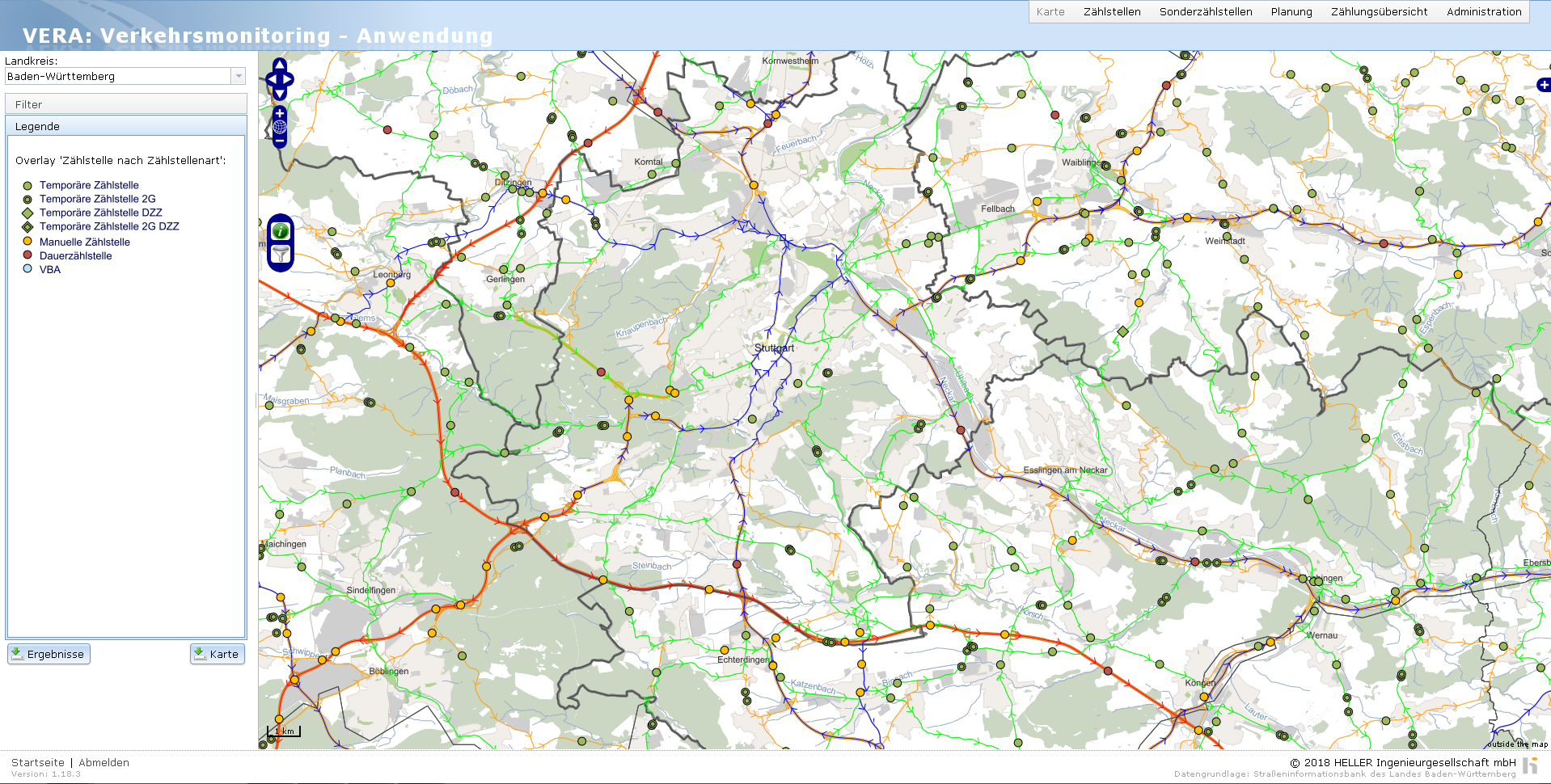Open the Planung menu
This screenshot has height=784, width=1551.
tap(1291, 11)
